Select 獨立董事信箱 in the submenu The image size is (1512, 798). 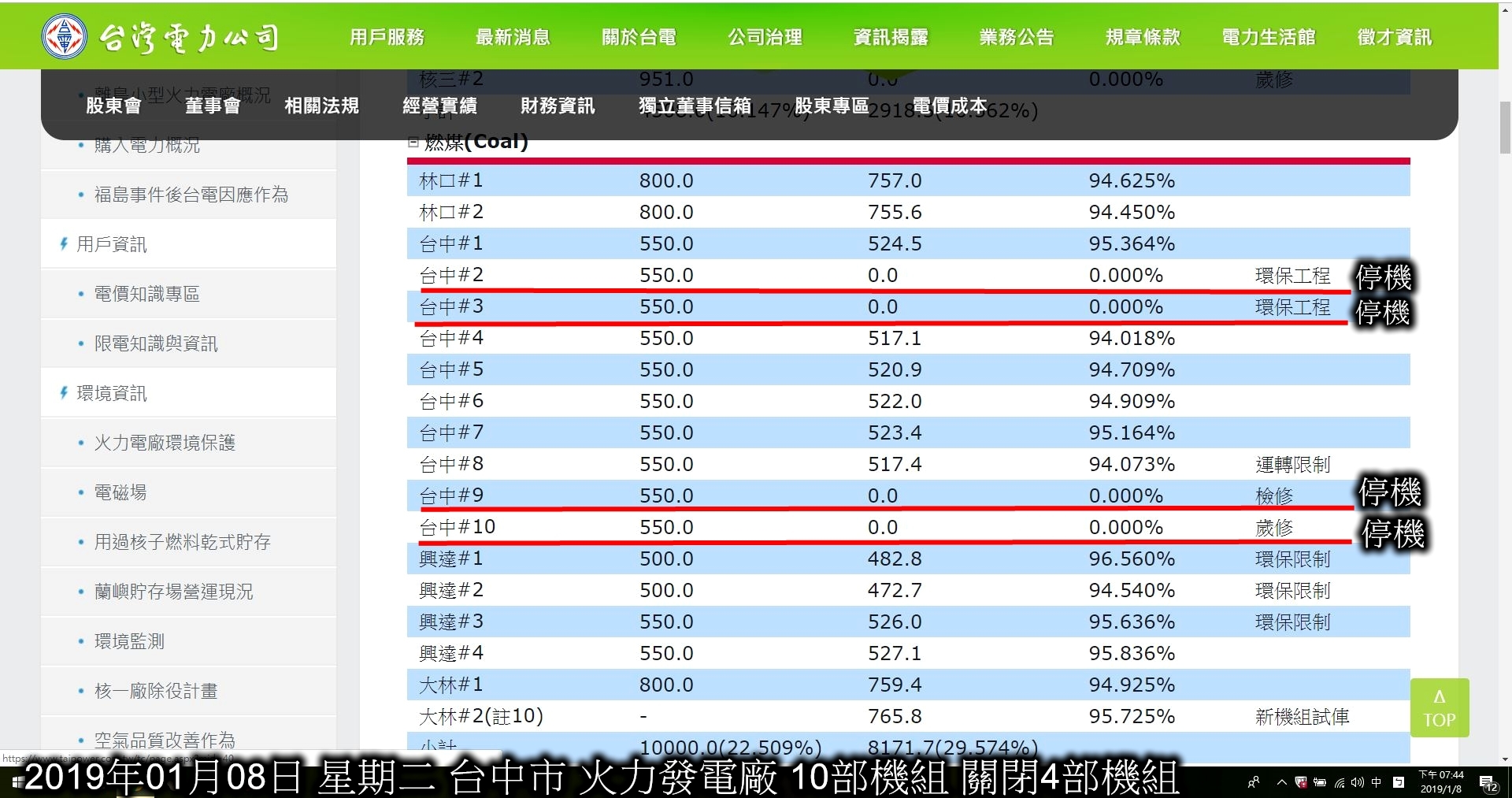pyautogui.click(x=695, y=106)
